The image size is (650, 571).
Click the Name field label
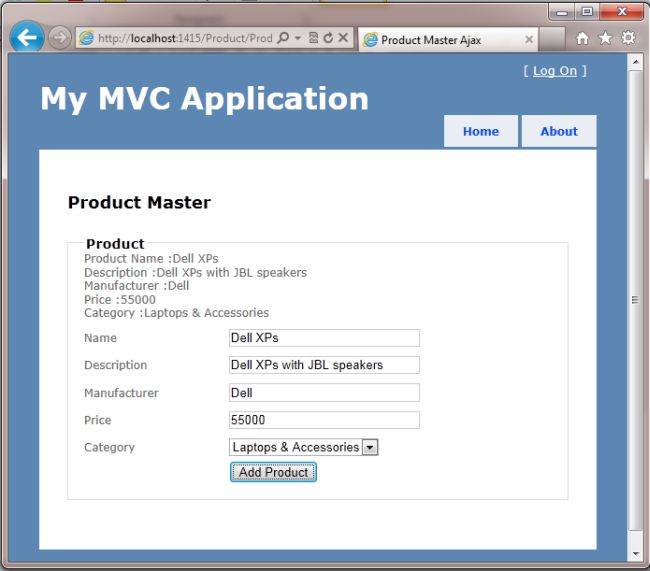pyautogui.click(x=100, y=338)
